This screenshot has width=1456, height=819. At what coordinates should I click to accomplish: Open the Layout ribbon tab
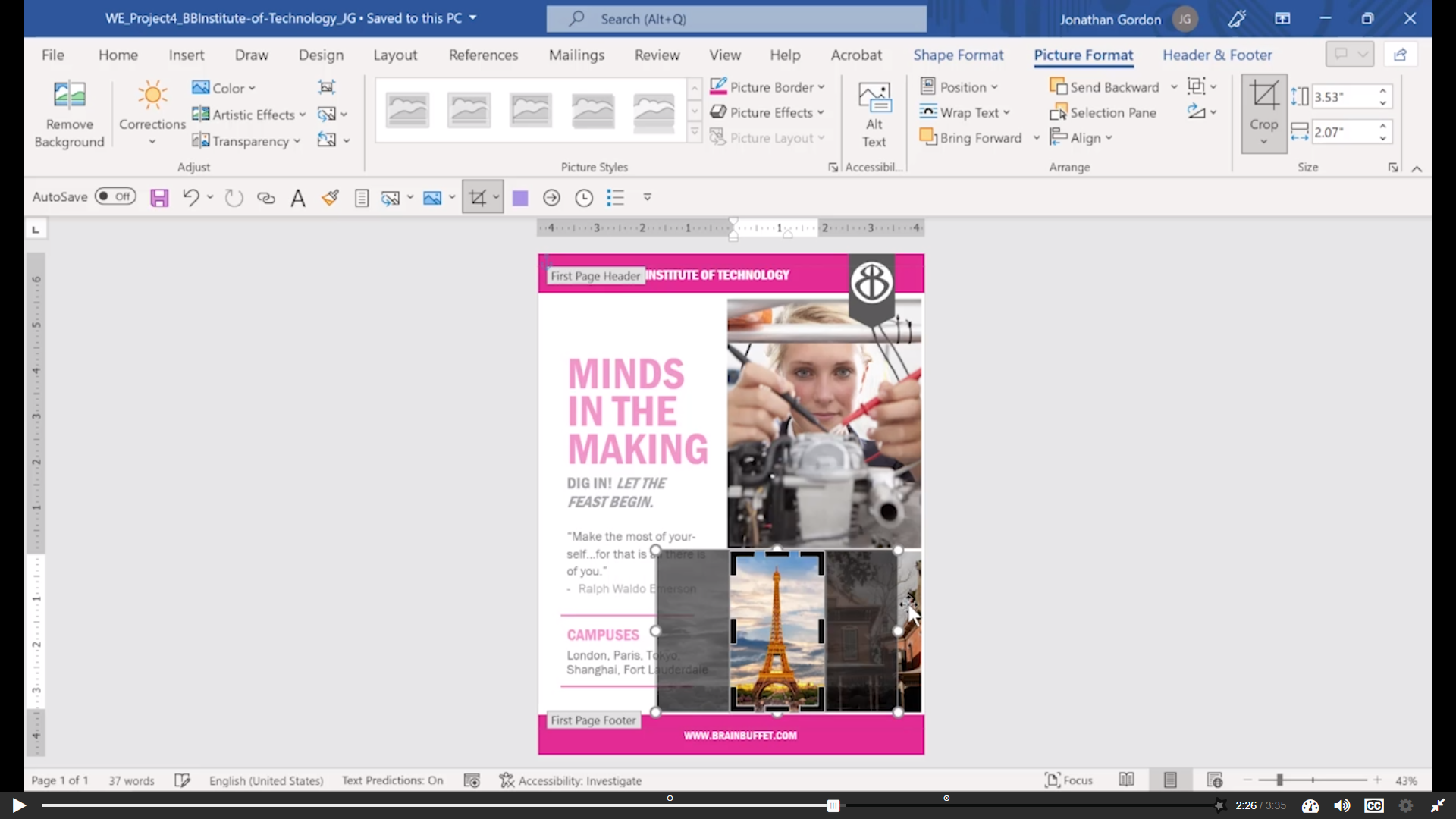coord(394,55)
